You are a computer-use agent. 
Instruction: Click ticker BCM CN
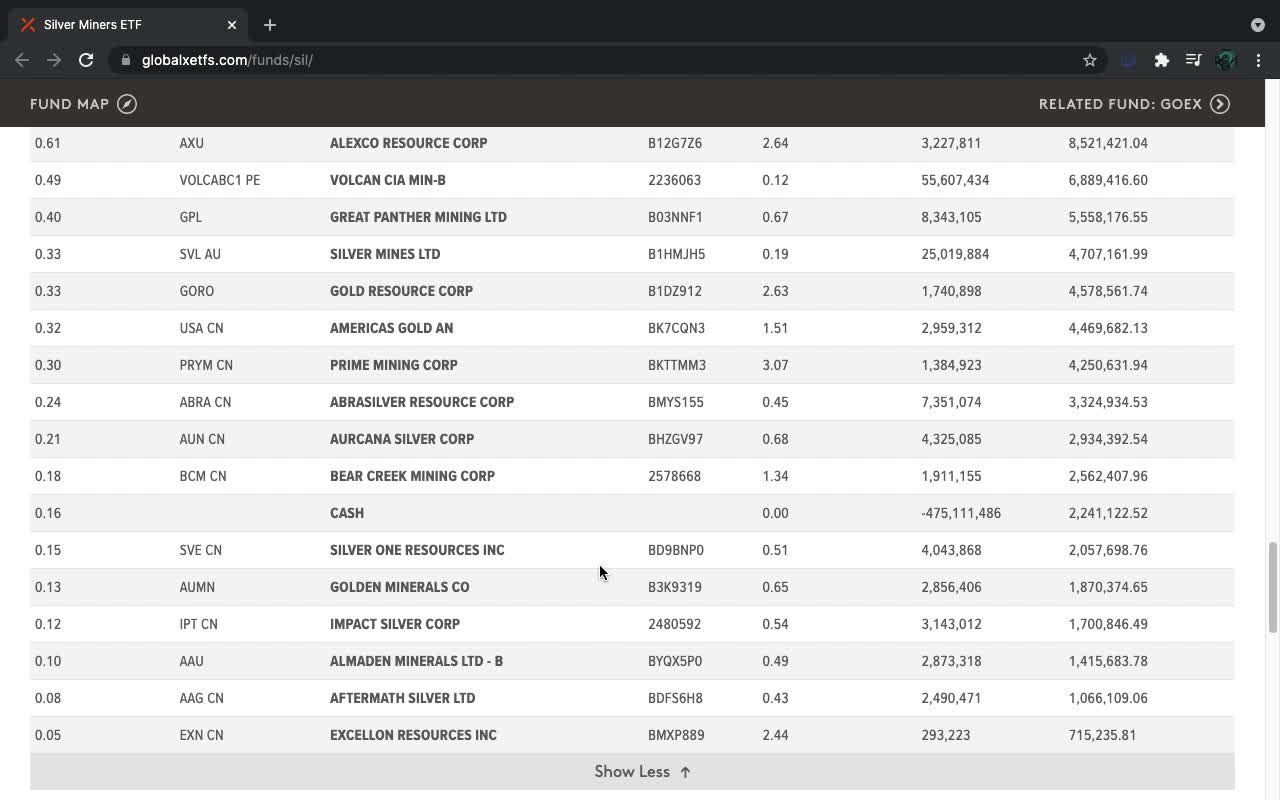(x=203, y=476)
